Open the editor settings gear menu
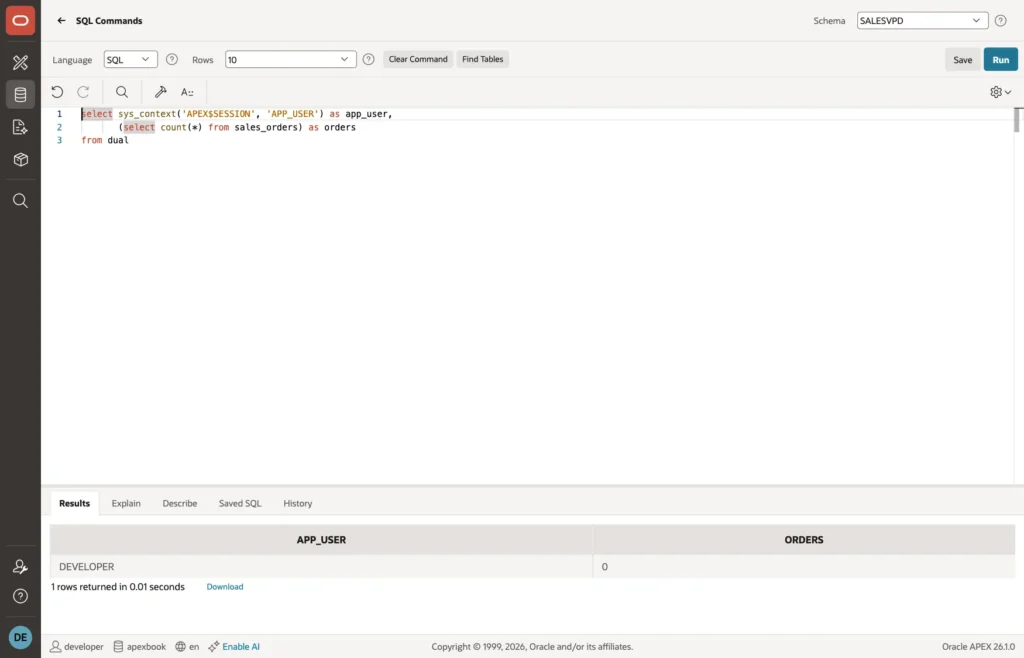Screen dimensions: 1024x658 pyautogui.click(x=1000, y=92)
